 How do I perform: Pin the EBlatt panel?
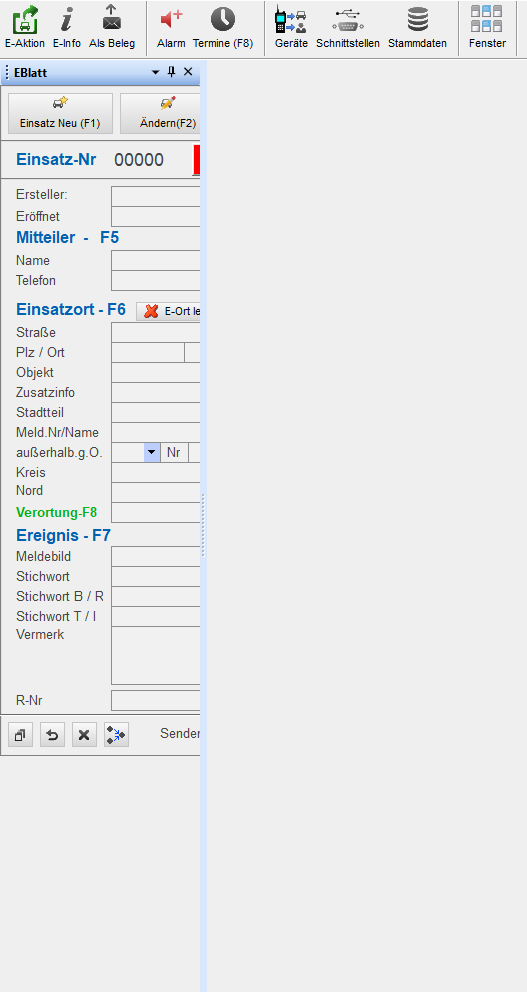[x=171, y=72]
